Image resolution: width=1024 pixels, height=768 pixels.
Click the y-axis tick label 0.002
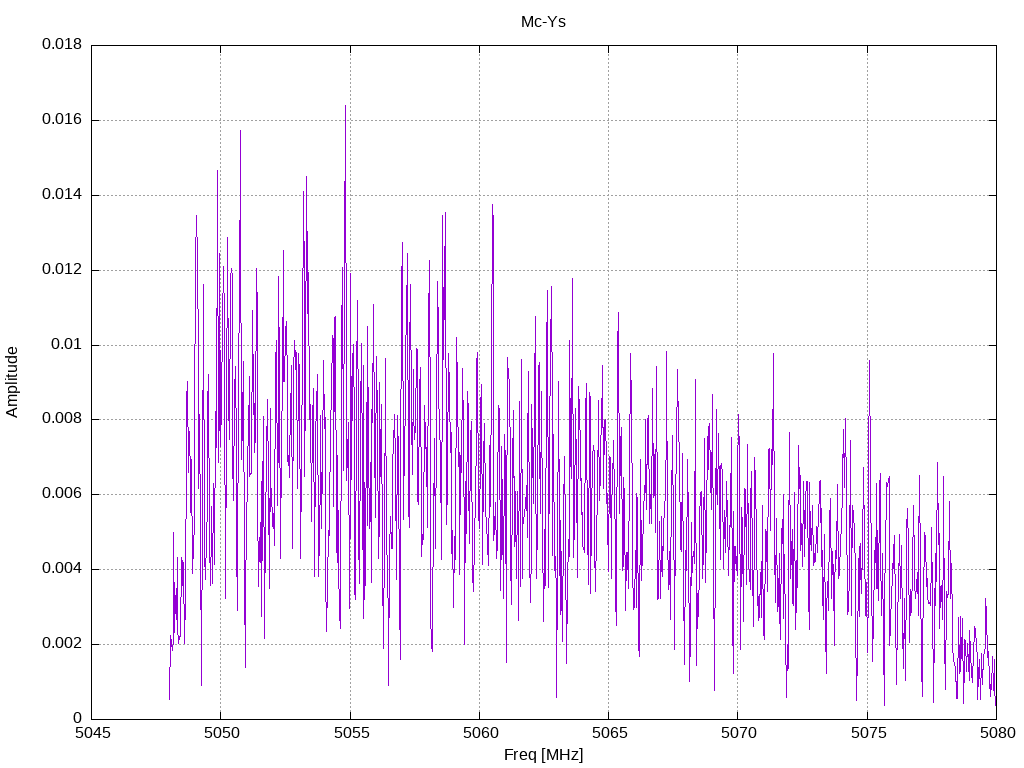tap(62, 643)
